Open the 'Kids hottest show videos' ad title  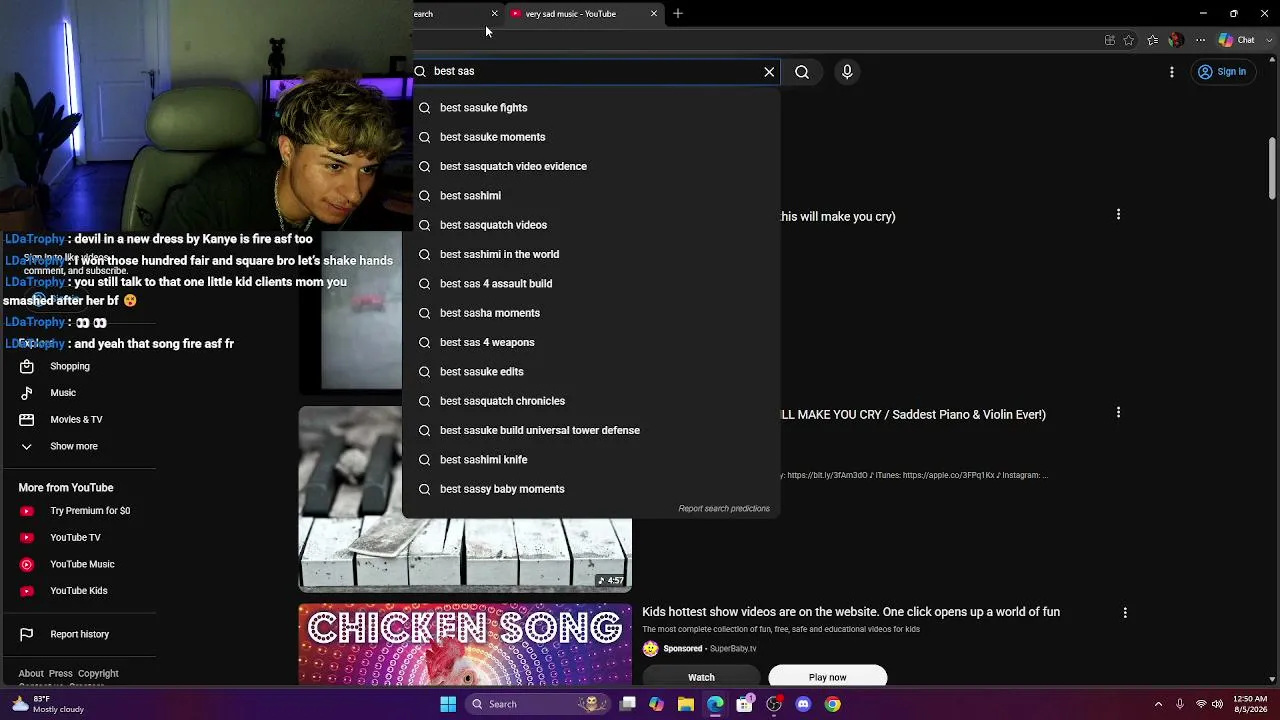(851, 612)
